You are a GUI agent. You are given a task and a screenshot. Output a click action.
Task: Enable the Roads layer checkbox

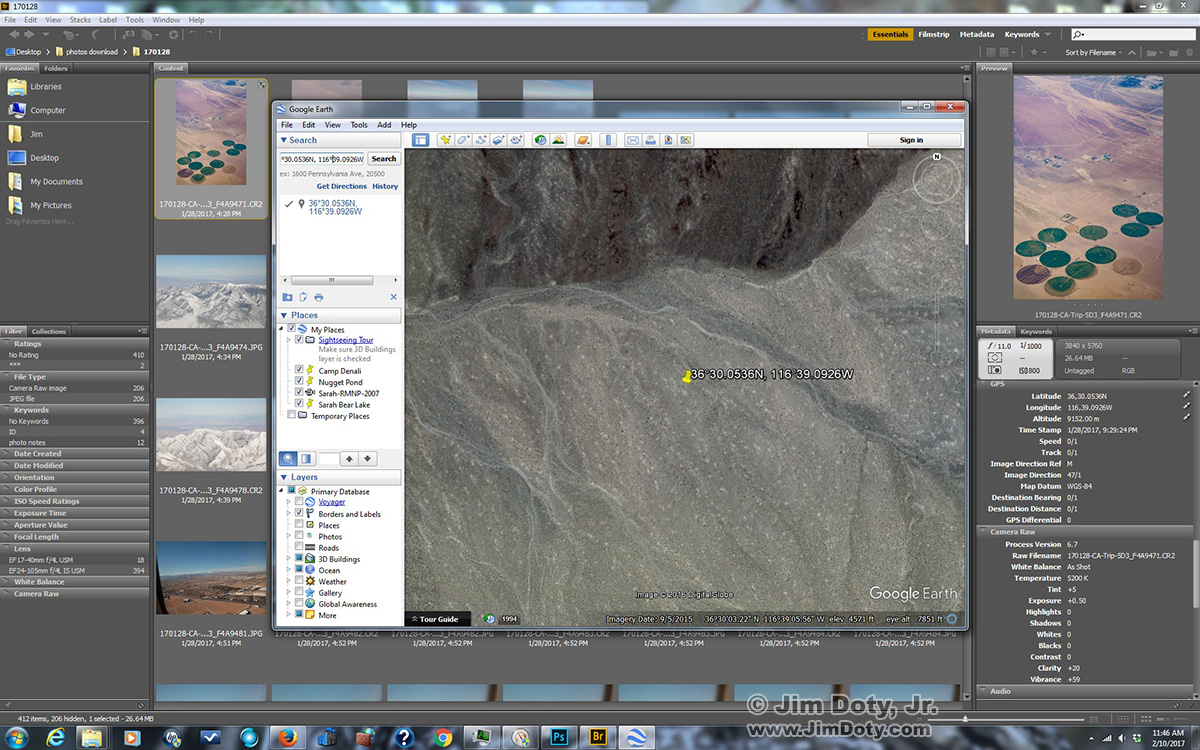pos(300,548)
